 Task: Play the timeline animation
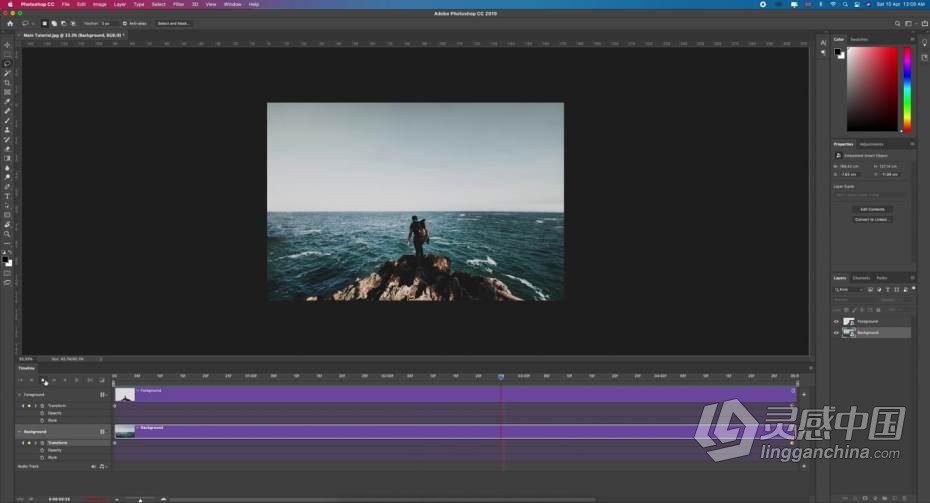click(43, 380)
